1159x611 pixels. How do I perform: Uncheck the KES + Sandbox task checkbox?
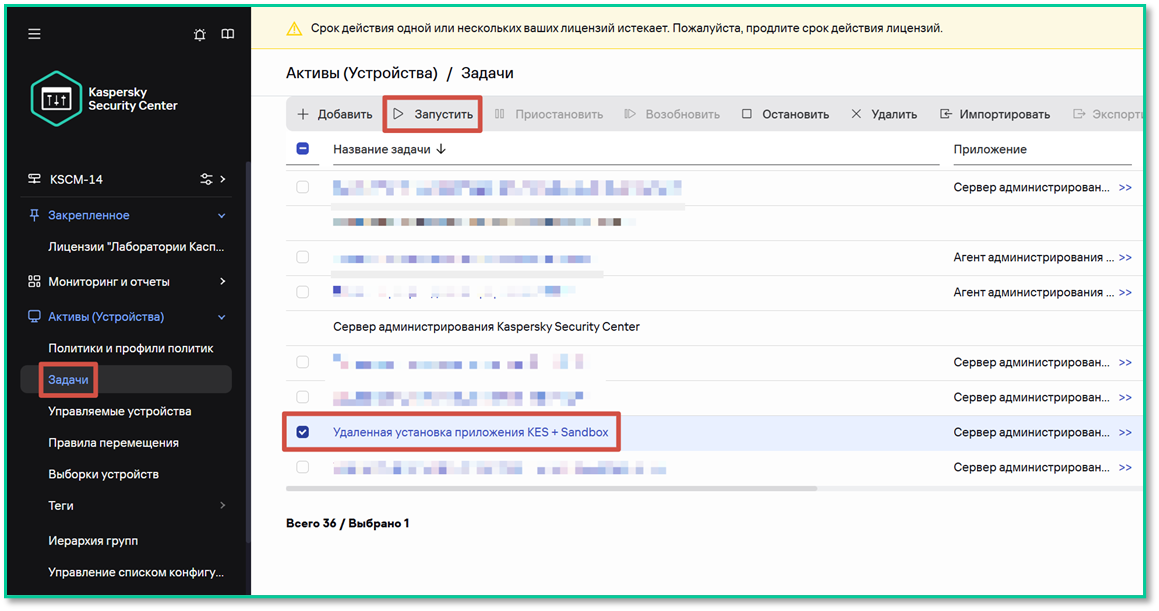click(302, 431)
